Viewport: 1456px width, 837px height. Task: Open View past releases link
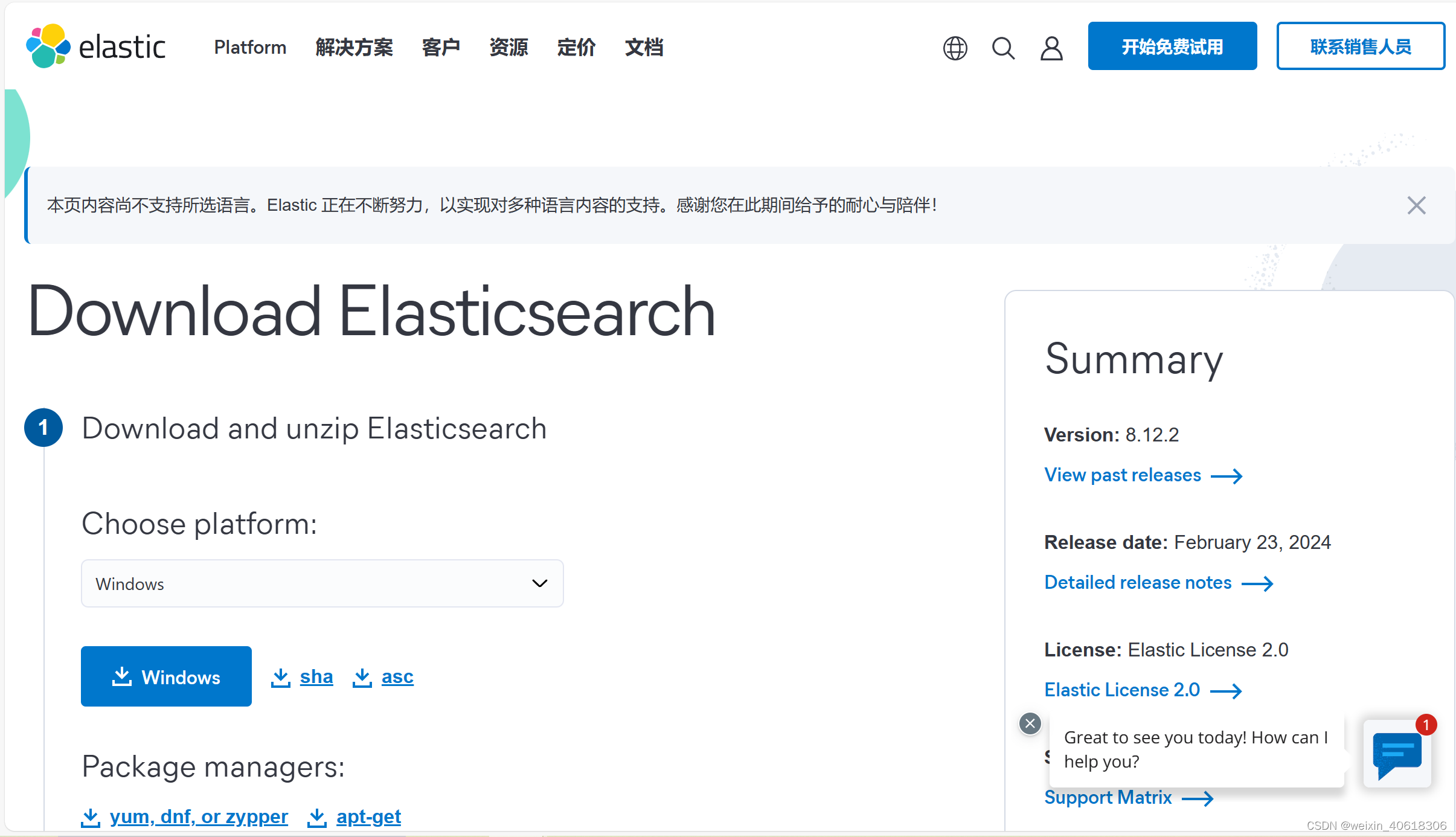pyautogui.click(x=1122, y=475)
